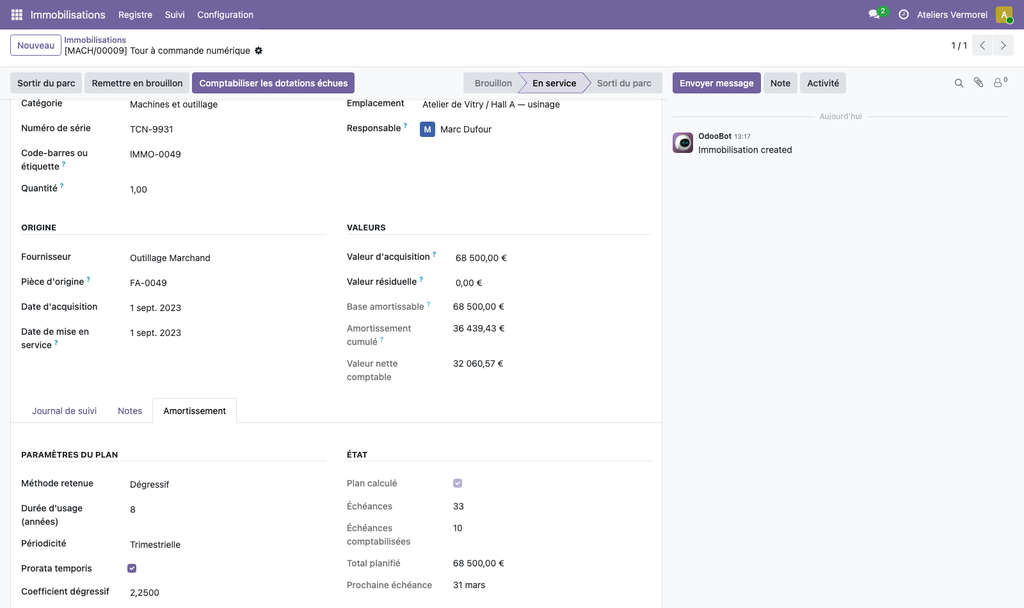Open the Méthode retenue dropdown
1024x608 pixels.
[227, 485]
